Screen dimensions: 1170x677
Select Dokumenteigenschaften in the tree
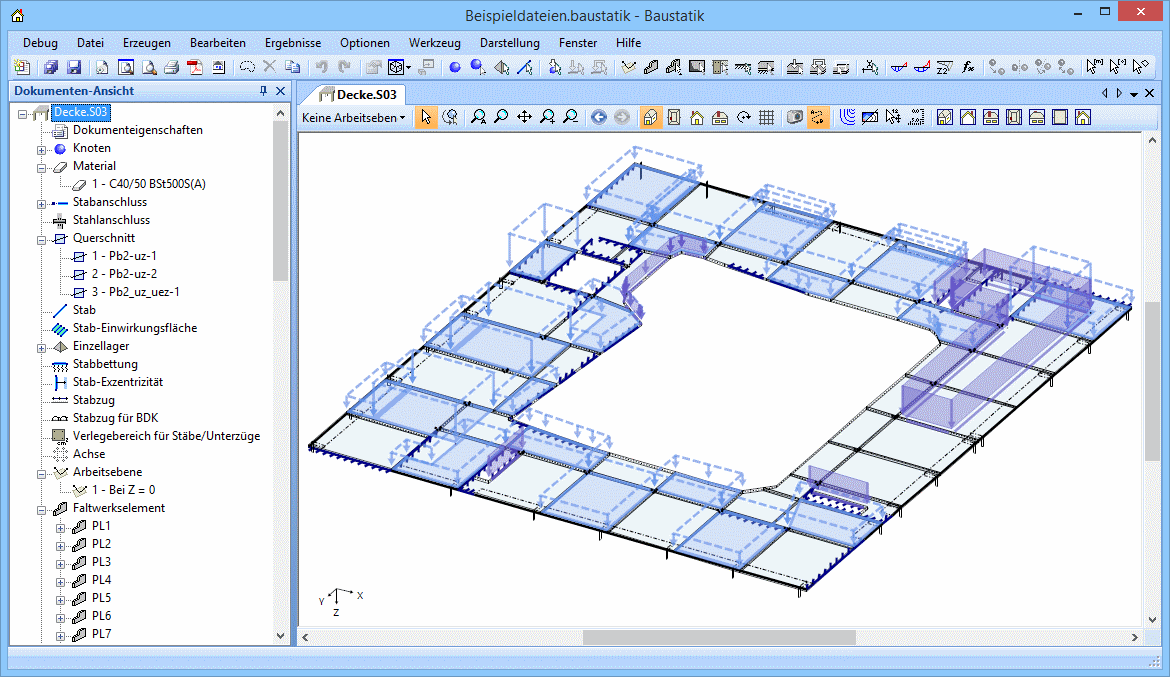pyautogui.click(x=137, y=130)
